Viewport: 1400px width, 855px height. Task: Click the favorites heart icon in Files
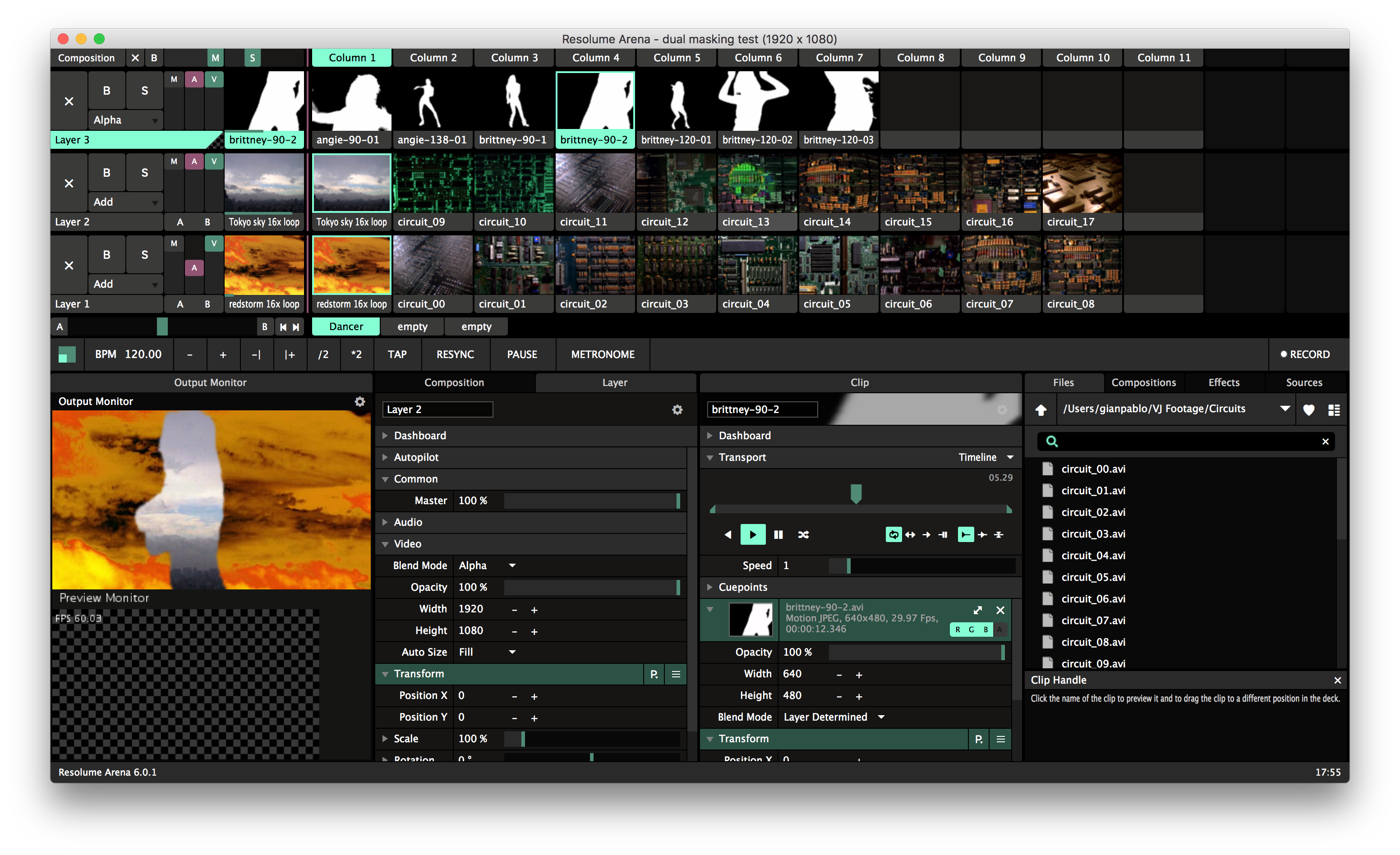pyautogui.click(x=1308, y=409)
